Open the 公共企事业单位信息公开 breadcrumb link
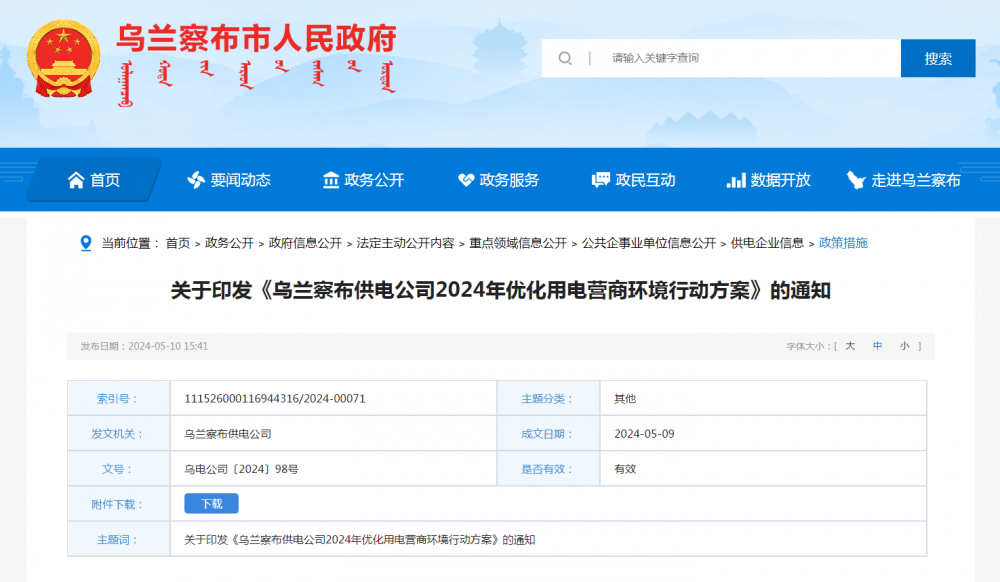Screen dimensions: 1000x582 point(650,242)
